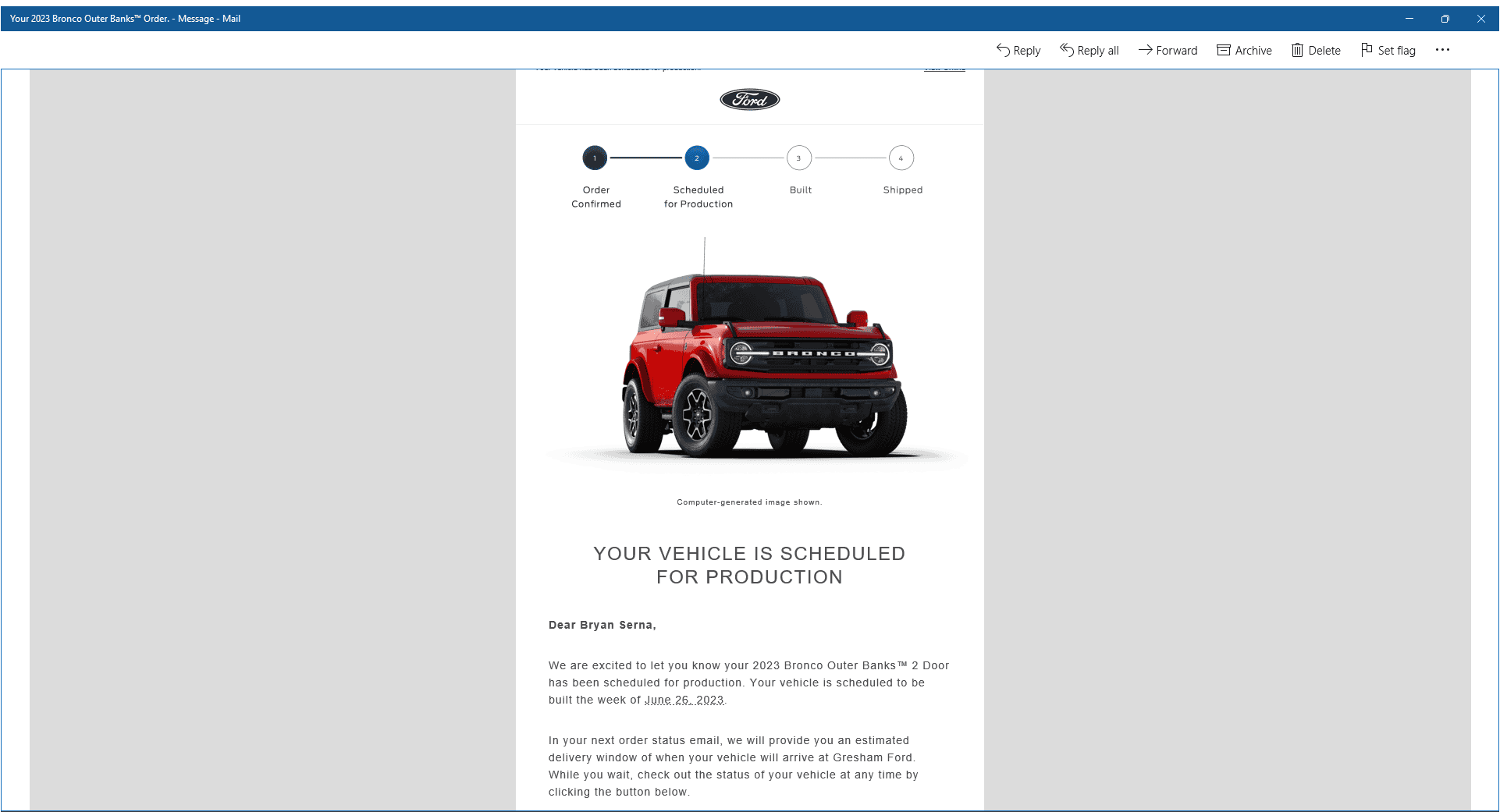Click the June 26, 2023 date link

click(x=684, y=700)
